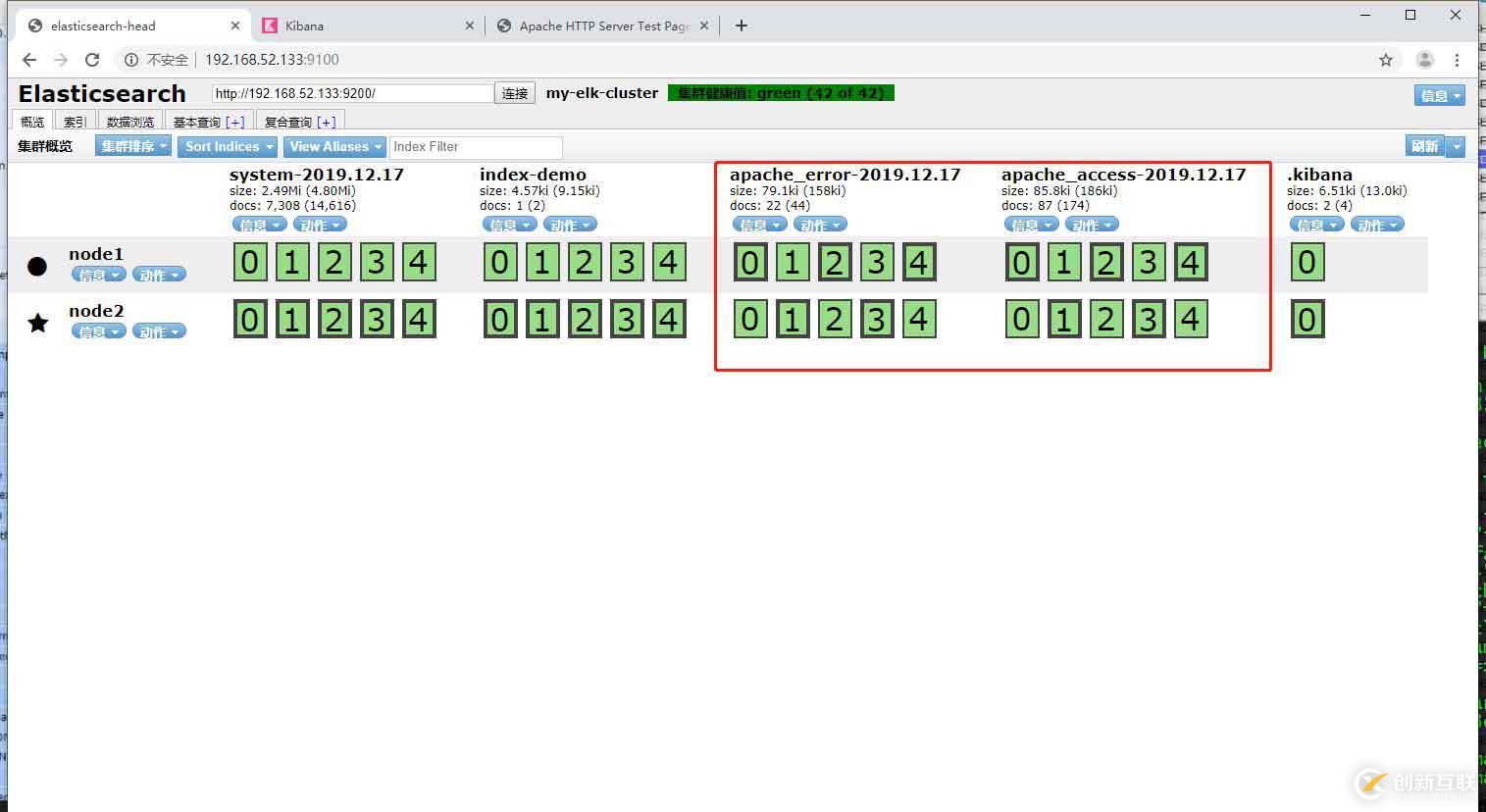Reload the elasticsearch-head page

point(92,60)
